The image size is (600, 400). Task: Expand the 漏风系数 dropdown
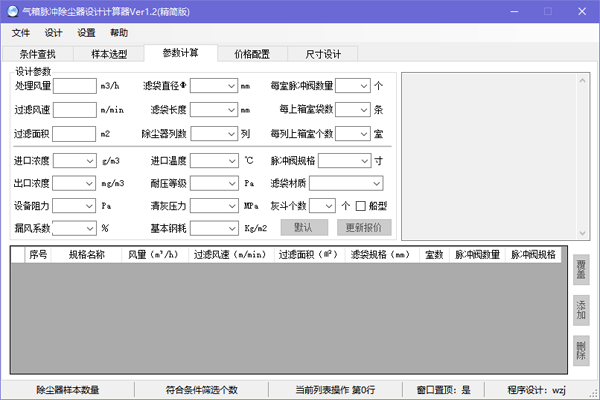74,229
